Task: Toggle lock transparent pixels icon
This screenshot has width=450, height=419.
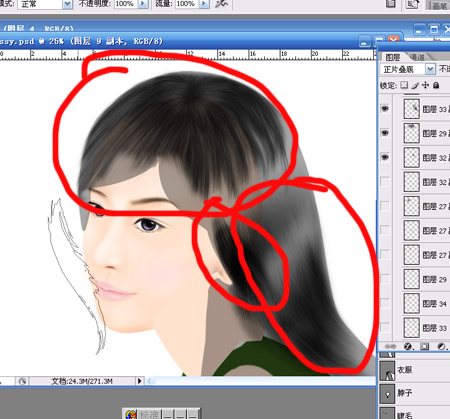Action: tap(404, 85)
